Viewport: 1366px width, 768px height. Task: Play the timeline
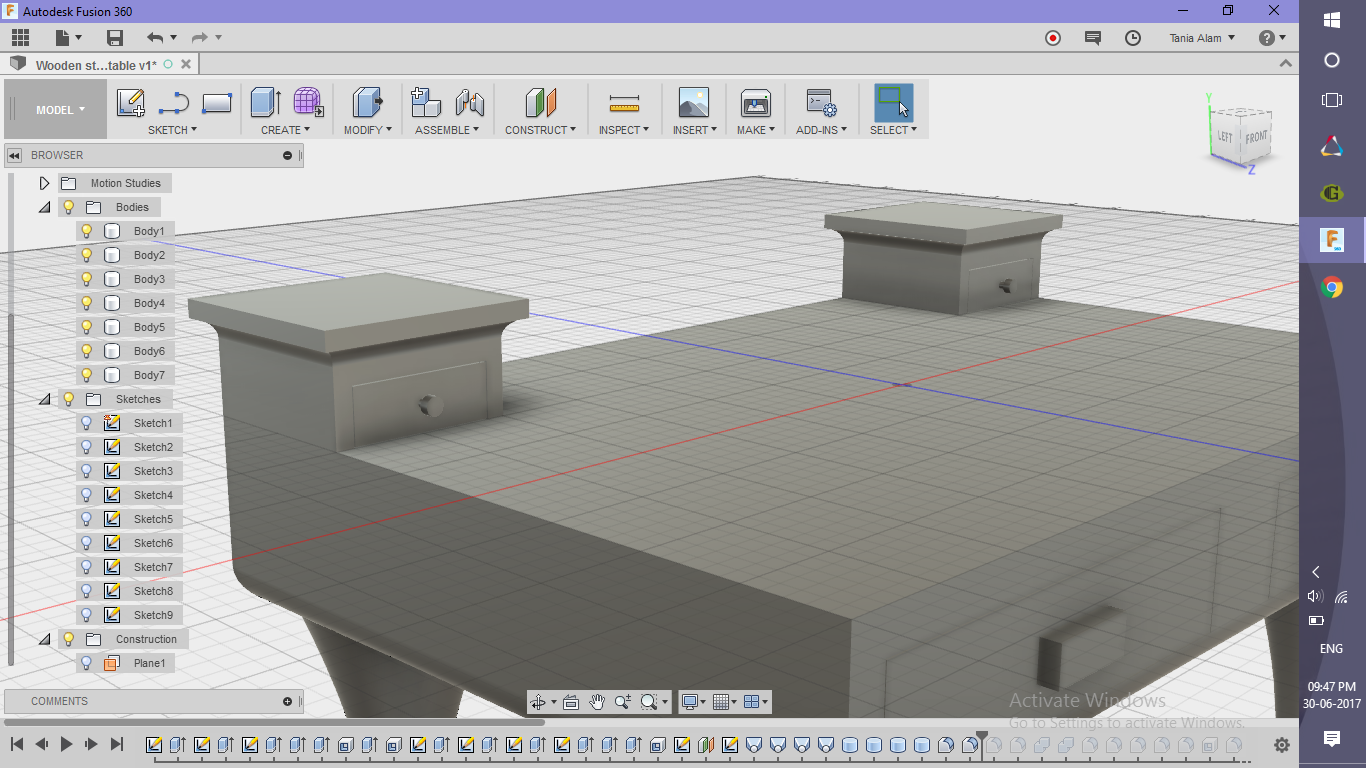[66, 744]
